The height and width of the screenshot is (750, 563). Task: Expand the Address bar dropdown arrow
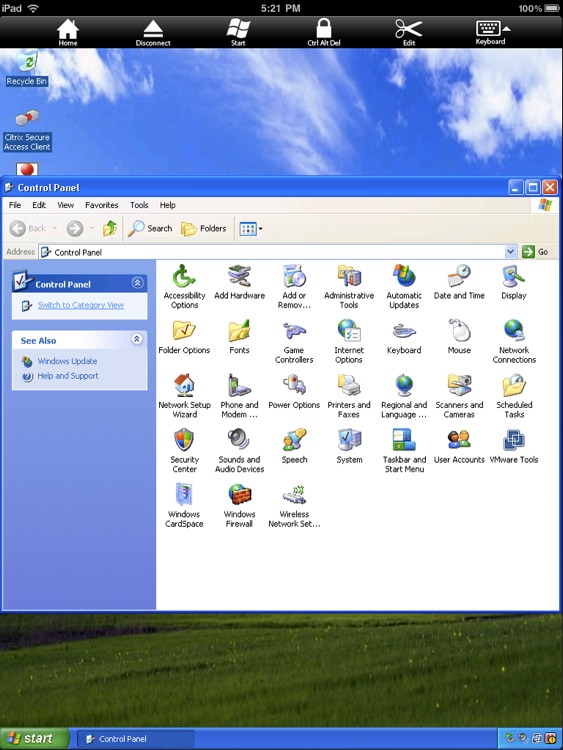click(511, 252)
